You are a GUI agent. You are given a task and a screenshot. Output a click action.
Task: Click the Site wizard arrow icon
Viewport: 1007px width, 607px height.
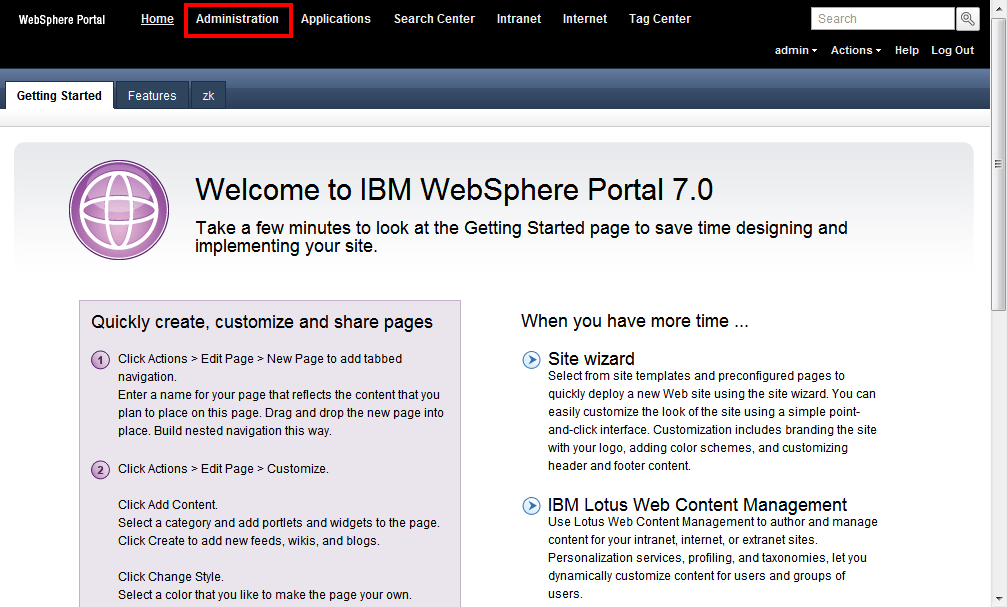pos(531,360)
